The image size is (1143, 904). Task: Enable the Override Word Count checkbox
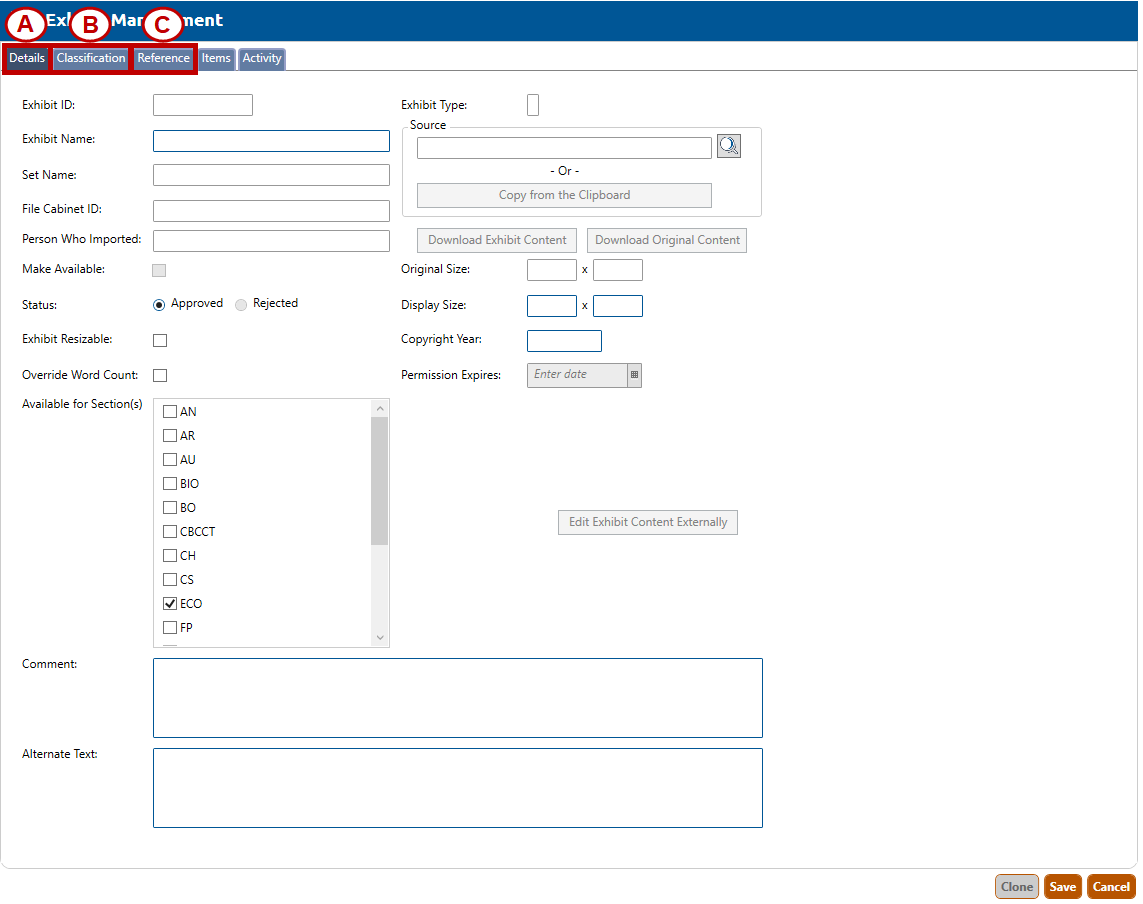pyautogui.click(x=160, y=376)
